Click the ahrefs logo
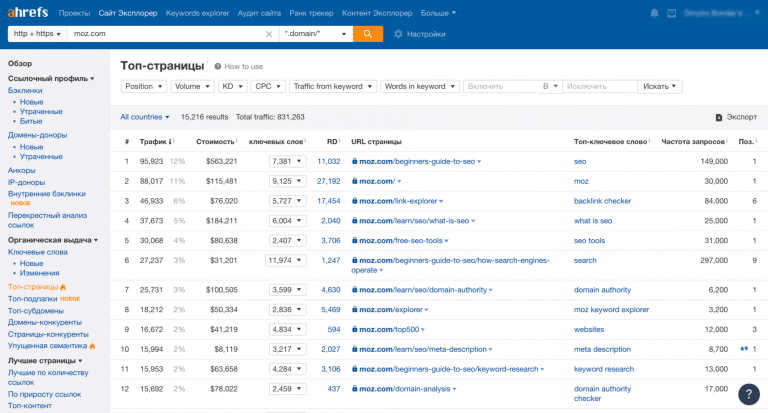The width and height of the screenshot is (768, 413). click(x=28, y=12)
